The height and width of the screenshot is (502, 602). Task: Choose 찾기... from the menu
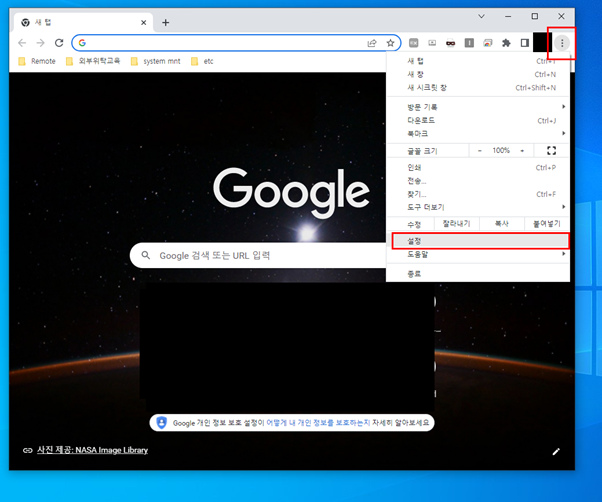click(x=478, y=194)
